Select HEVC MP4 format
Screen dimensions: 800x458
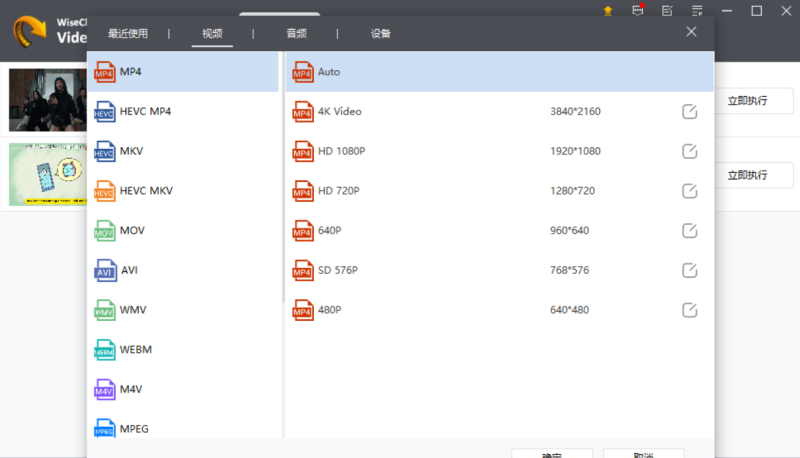[146, 111]
